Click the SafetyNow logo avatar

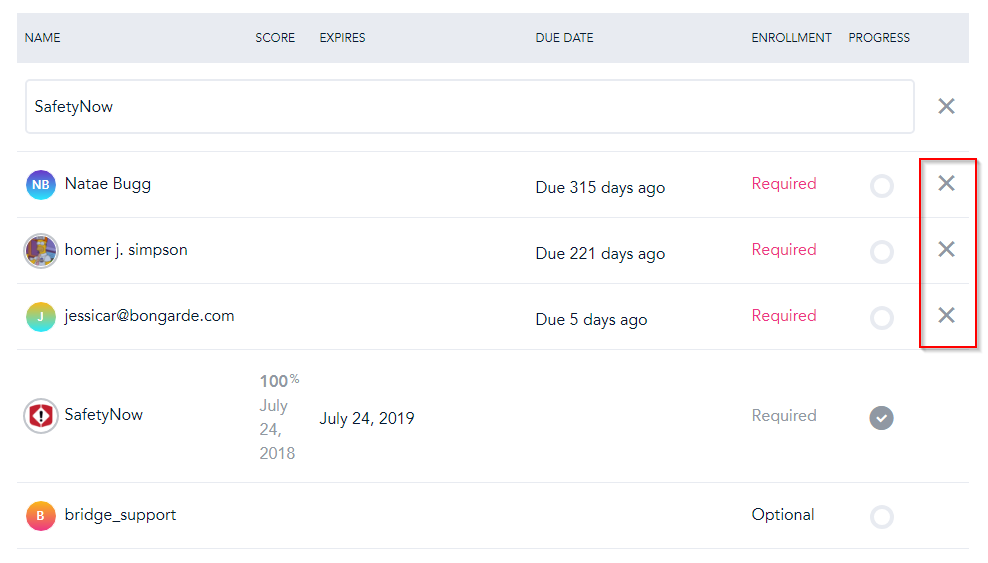[x=41, y=416]
